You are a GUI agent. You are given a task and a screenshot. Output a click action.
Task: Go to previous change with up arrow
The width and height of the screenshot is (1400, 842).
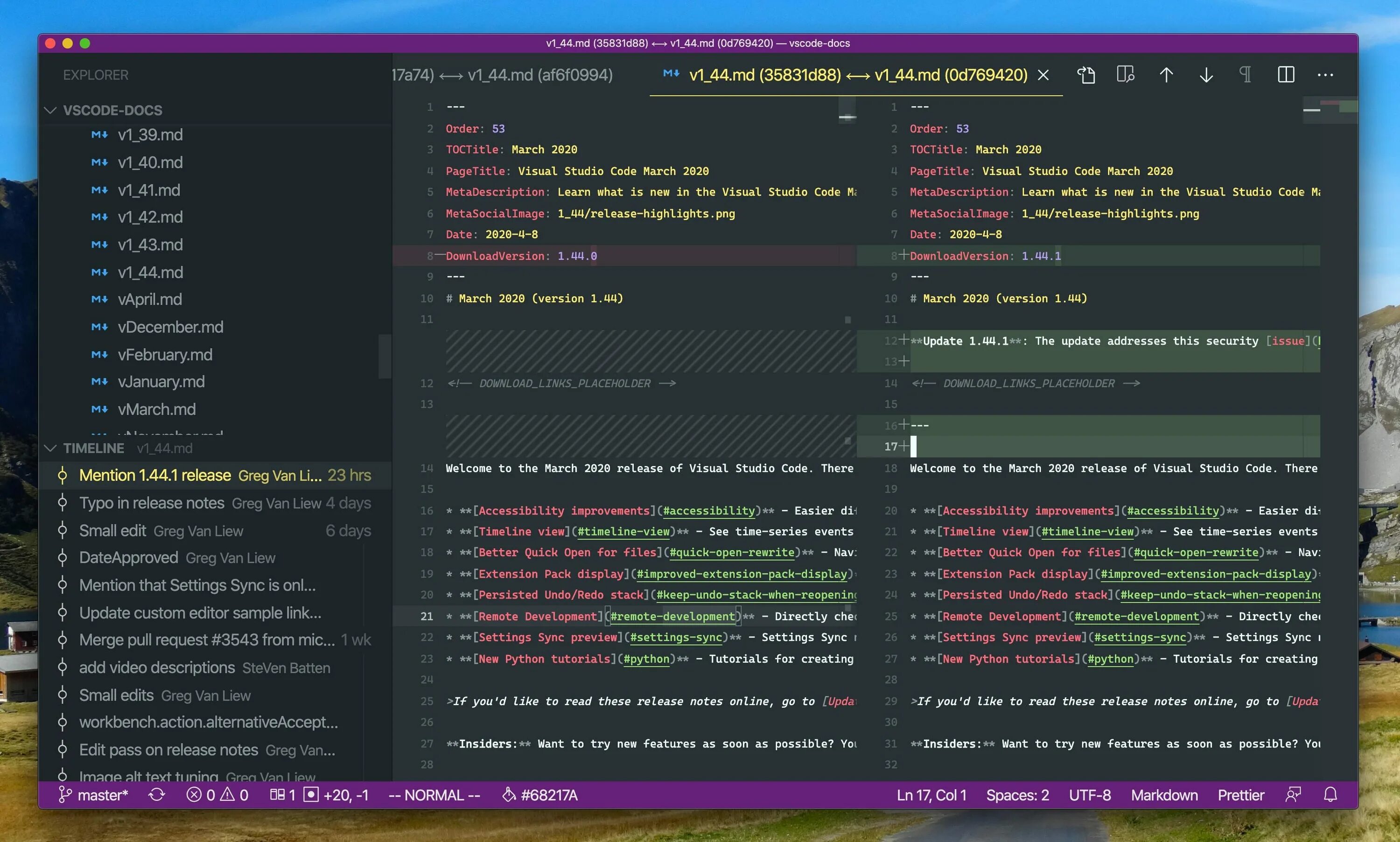click(1166, 75)
